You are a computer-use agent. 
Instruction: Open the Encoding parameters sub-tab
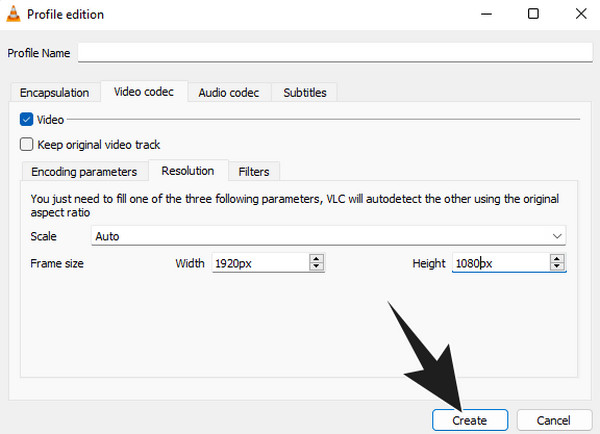pos(84,172)
